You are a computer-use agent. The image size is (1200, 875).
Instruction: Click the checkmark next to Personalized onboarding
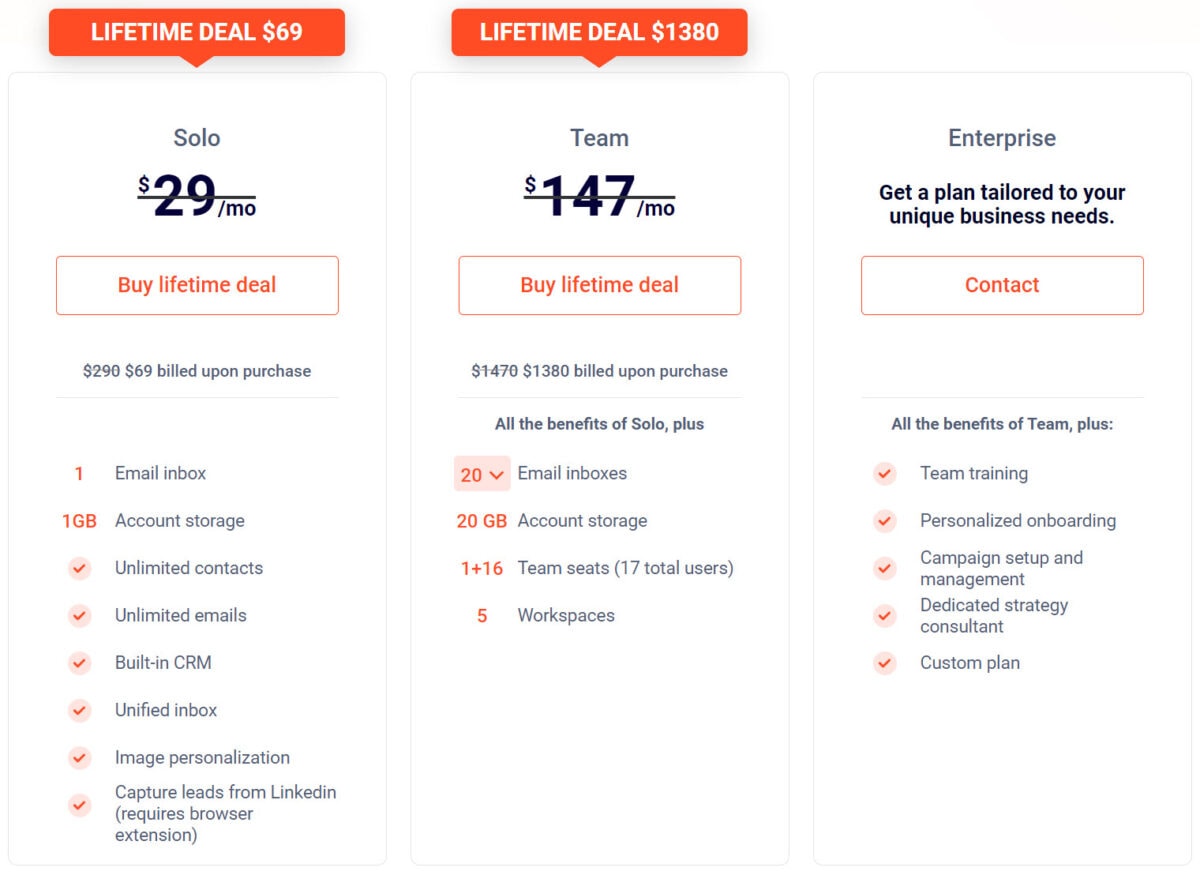click(884, 521)
